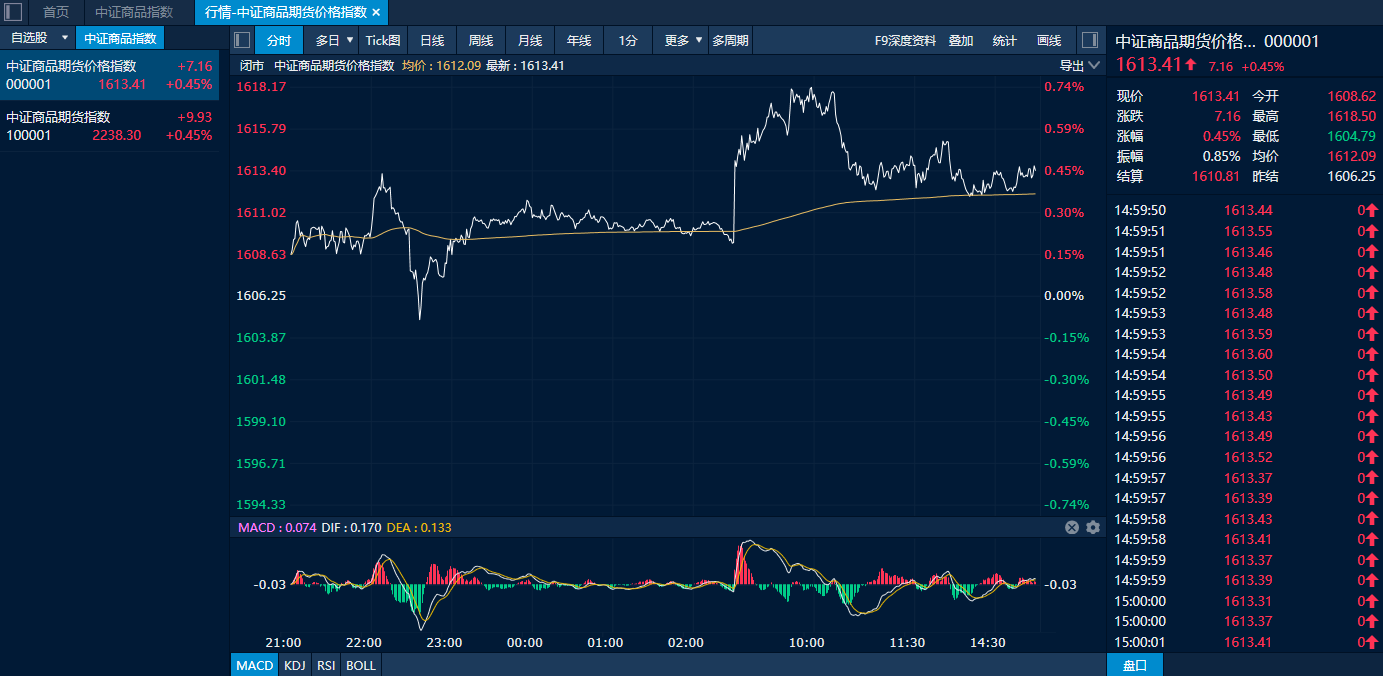Screen dimensions: 1383x676
Task: Click the 昨结 value 1606.25
Action: (1352, 176)
